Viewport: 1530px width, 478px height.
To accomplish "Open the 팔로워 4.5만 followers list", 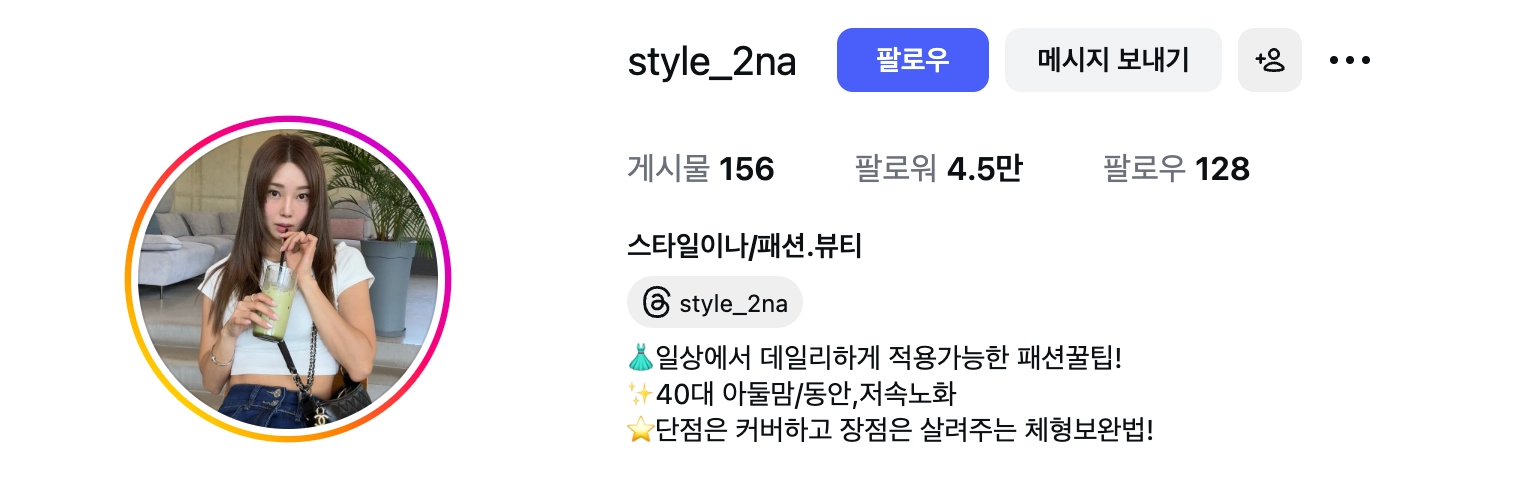I will click(x=938, y=169).
